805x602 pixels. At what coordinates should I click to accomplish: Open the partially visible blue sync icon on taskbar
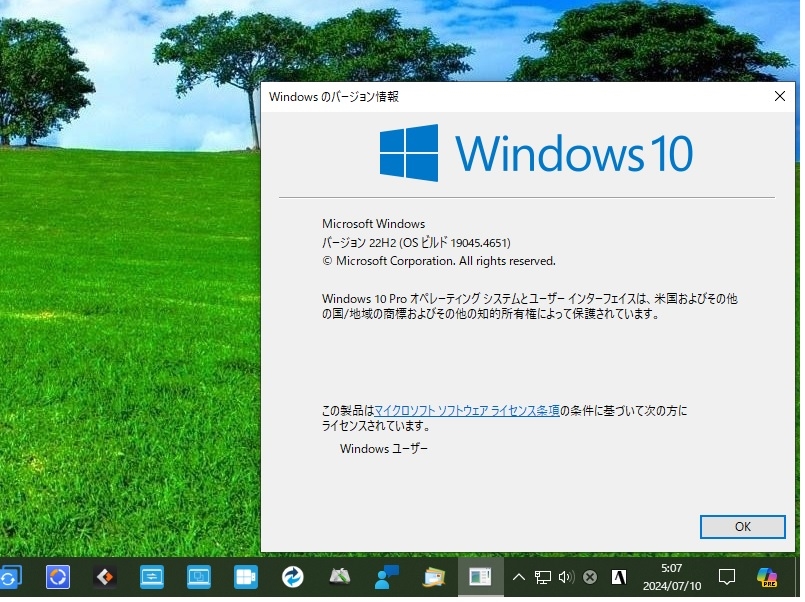coord(9,577)
